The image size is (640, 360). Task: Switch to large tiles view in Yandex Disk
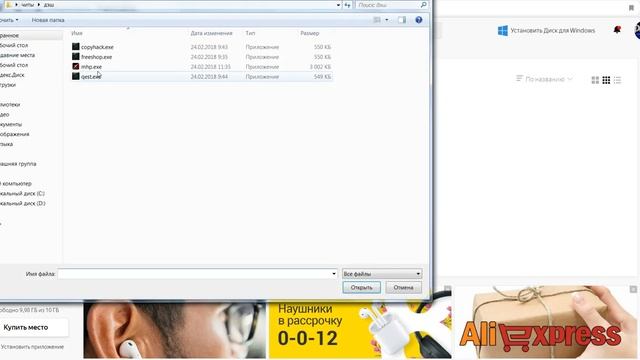595,80
